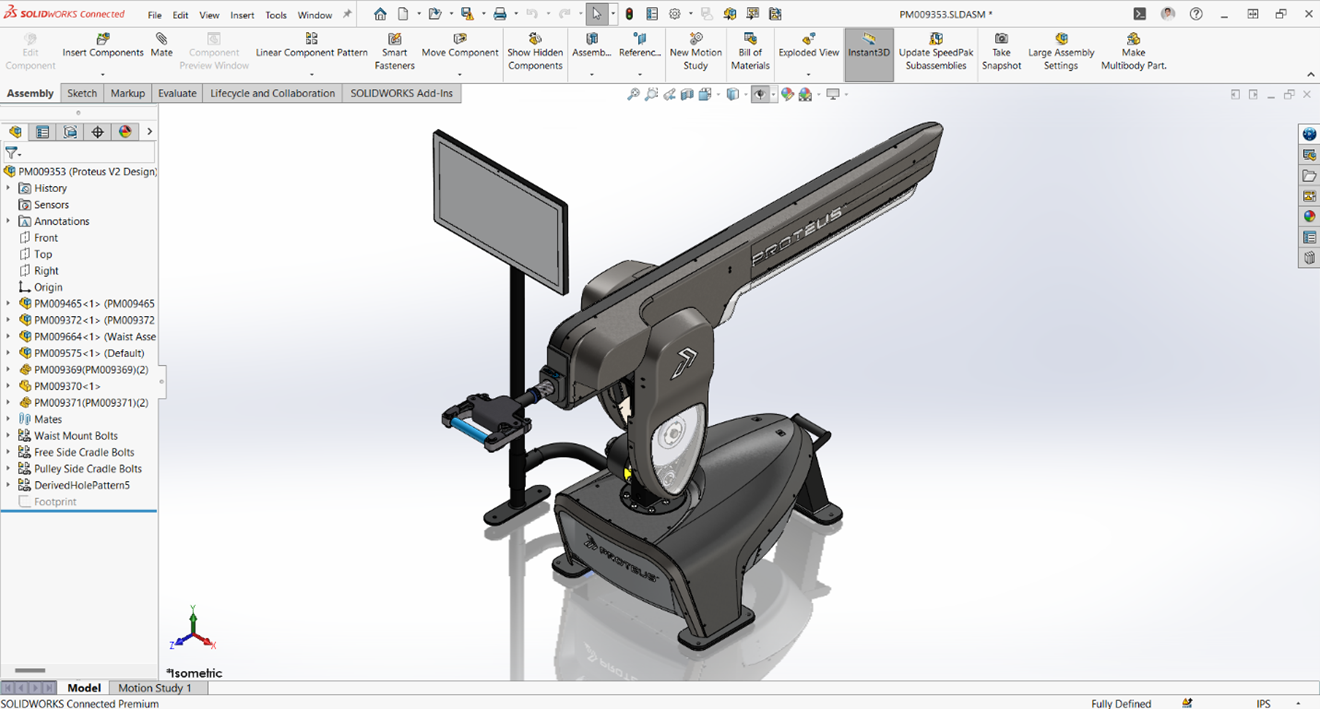Expand the History tree item
The height and width of the screenshot is (709, 1320).
pos(8,187)
